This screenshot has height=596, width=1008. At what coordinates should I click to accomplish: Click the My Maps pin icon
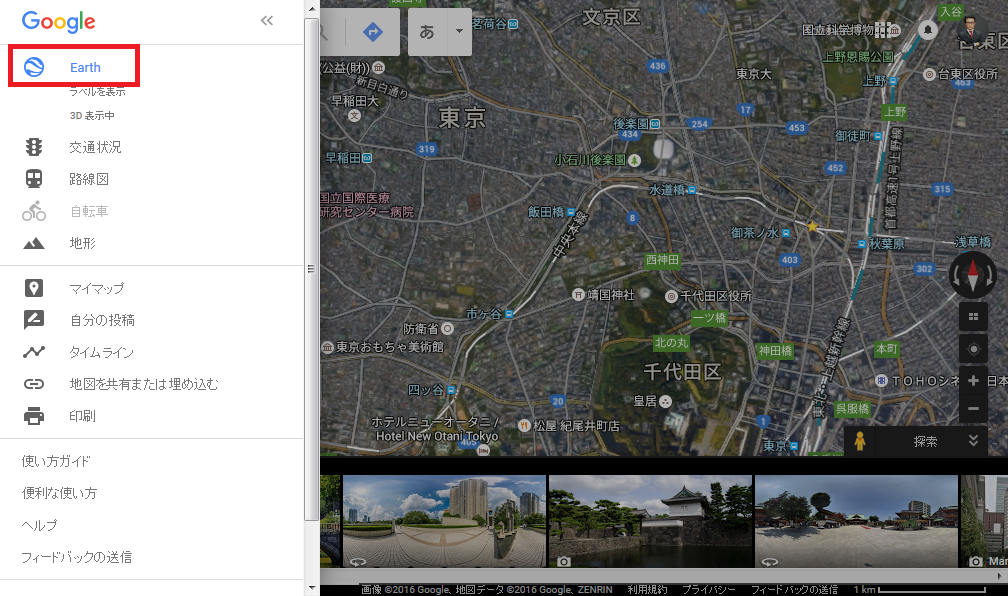pyautogui.click(x=34, y=288)
